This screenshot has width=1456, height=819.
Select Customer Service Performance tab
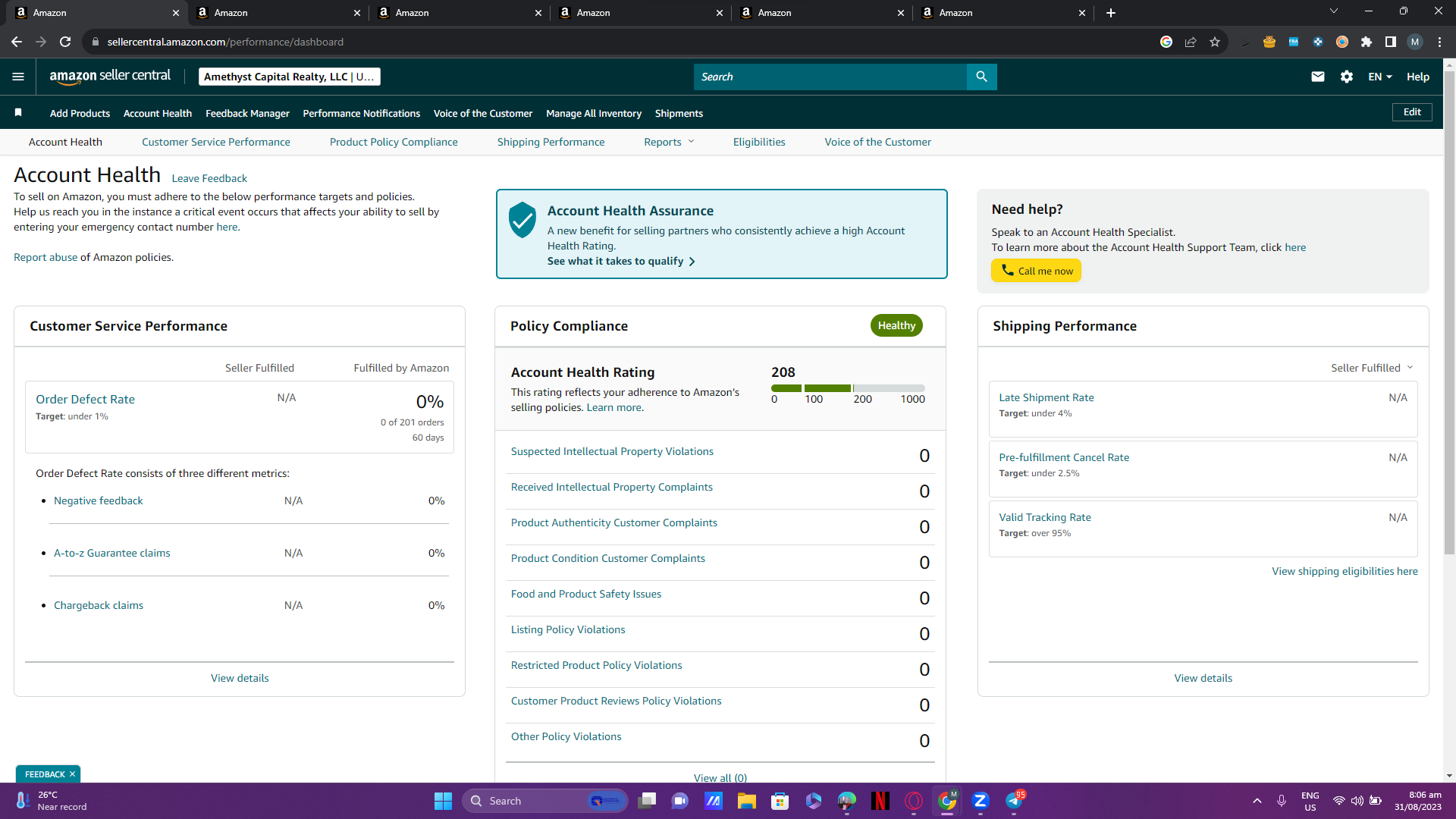(x=216, y=142)
